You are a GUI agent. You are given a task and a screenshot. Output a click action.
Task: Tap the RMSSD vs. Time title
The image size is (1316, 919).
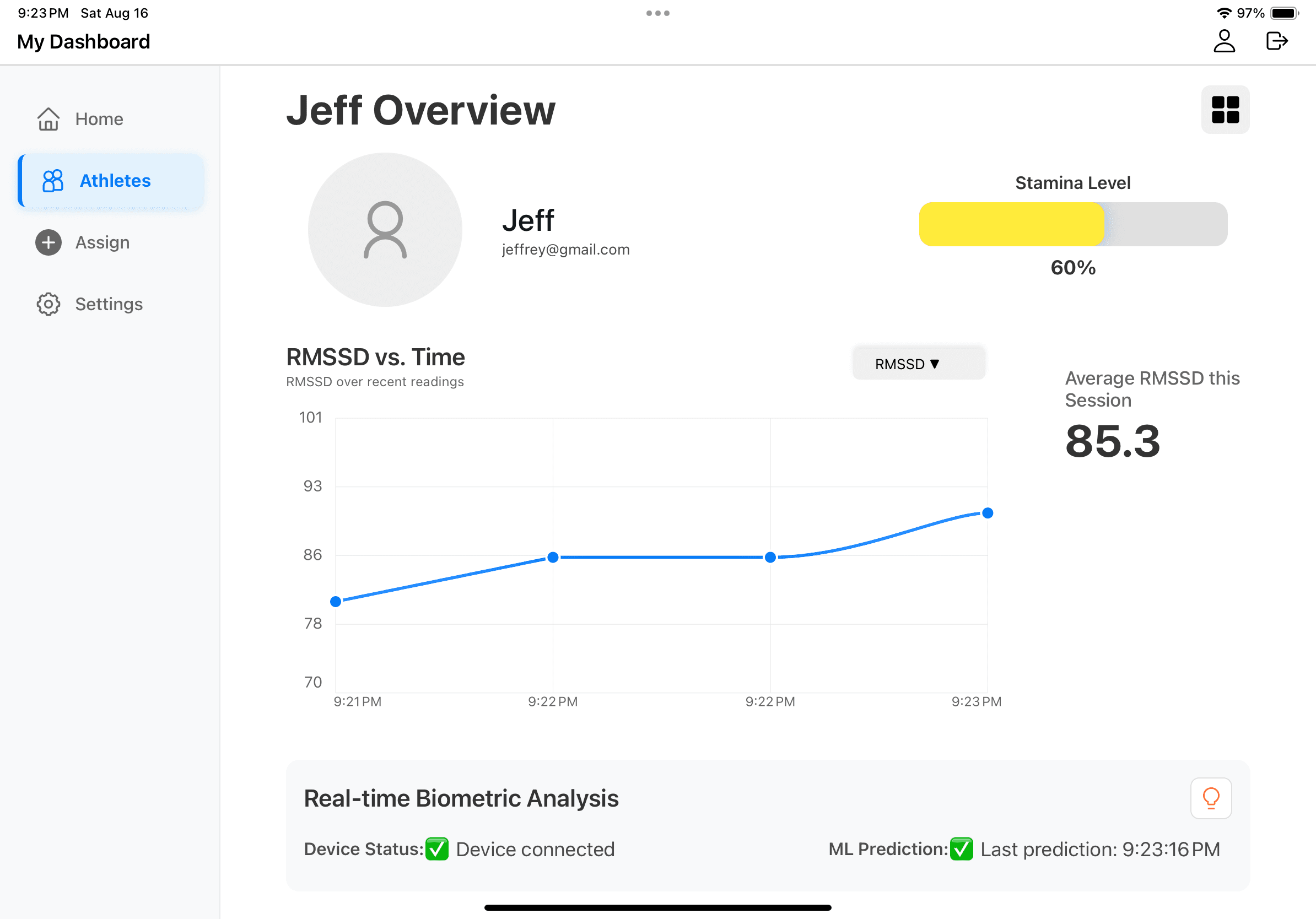click(x=375, y=357)
